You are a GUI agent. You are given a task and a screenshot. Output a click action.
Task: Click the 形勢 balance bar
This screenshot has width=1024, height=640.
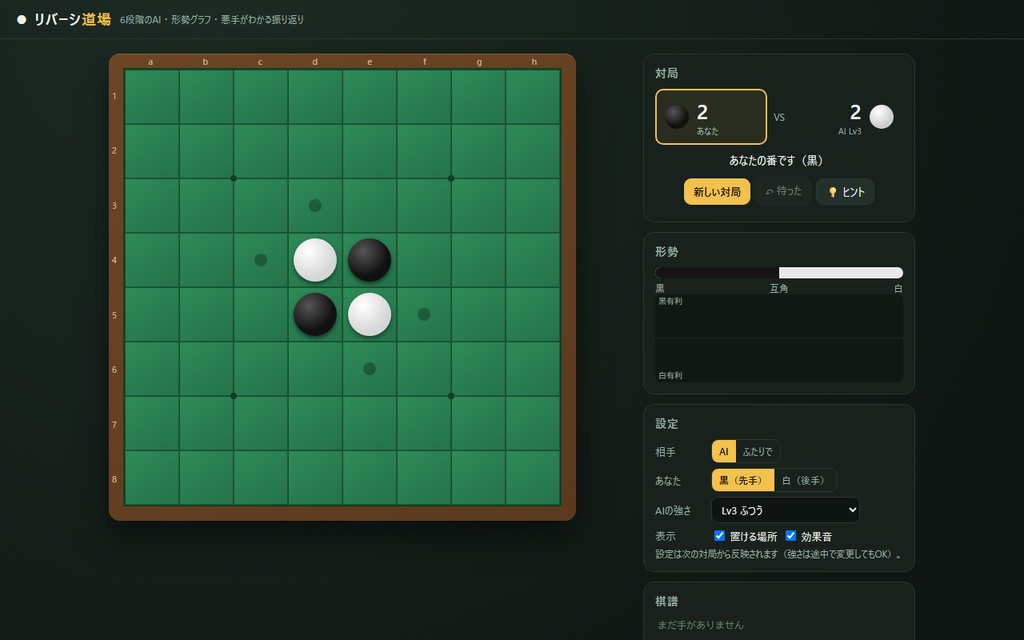point(779,273)
